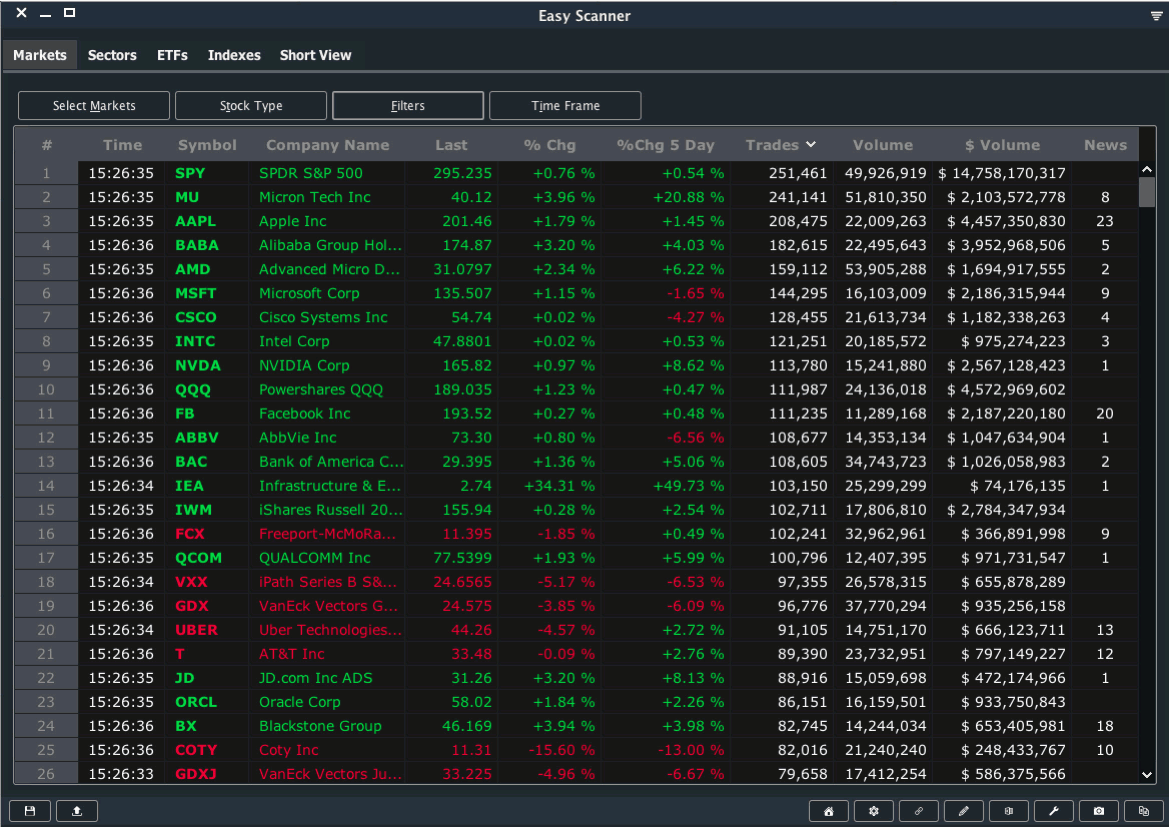Click the scrollbar down arrow
Image resolution: width=1169 pixels, height=827 pixels.
tap(1147, 774)
